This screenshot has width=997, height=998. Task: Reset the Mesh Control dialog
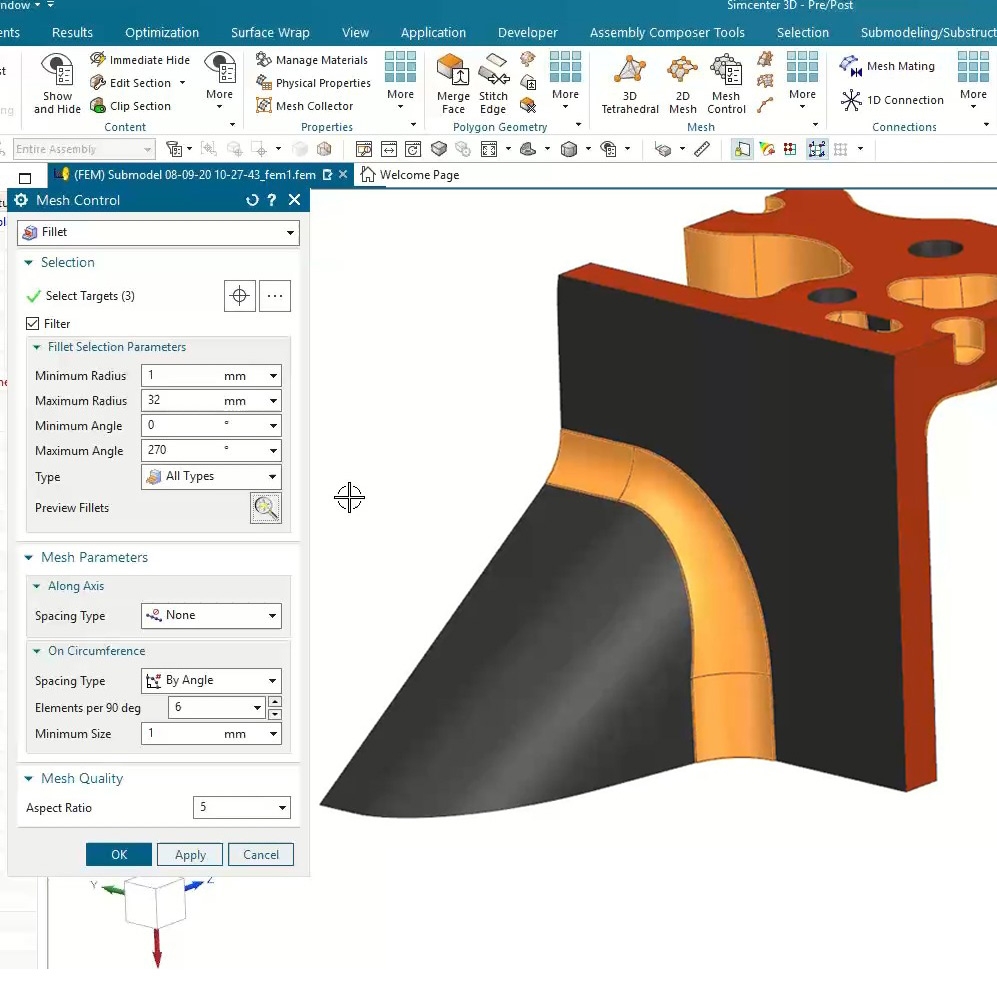click(x=252, y=200)
